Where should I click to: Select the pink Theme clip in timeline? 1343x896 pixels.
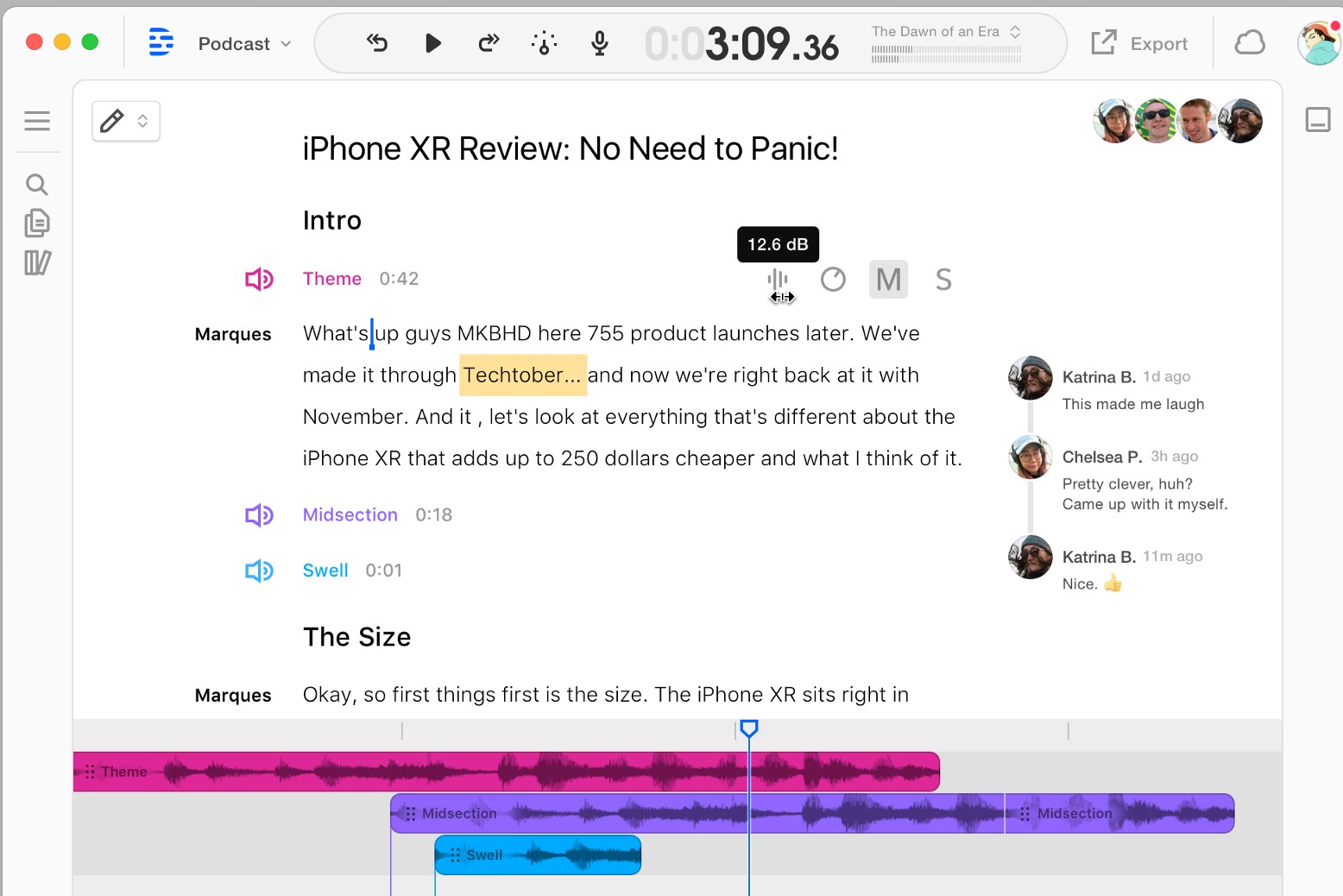(x=507, y=772)
